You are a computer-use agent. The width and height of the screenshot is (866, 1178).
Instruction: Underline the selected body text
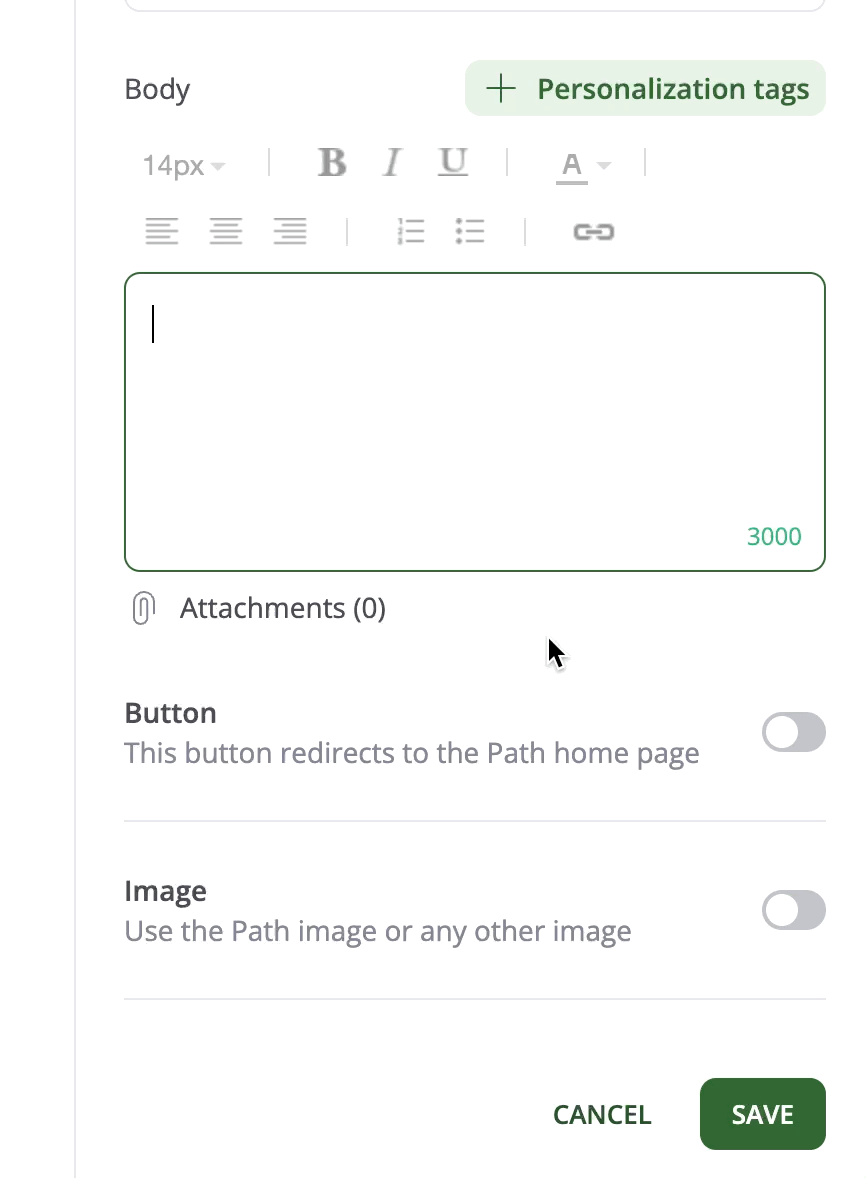point(453,163)
